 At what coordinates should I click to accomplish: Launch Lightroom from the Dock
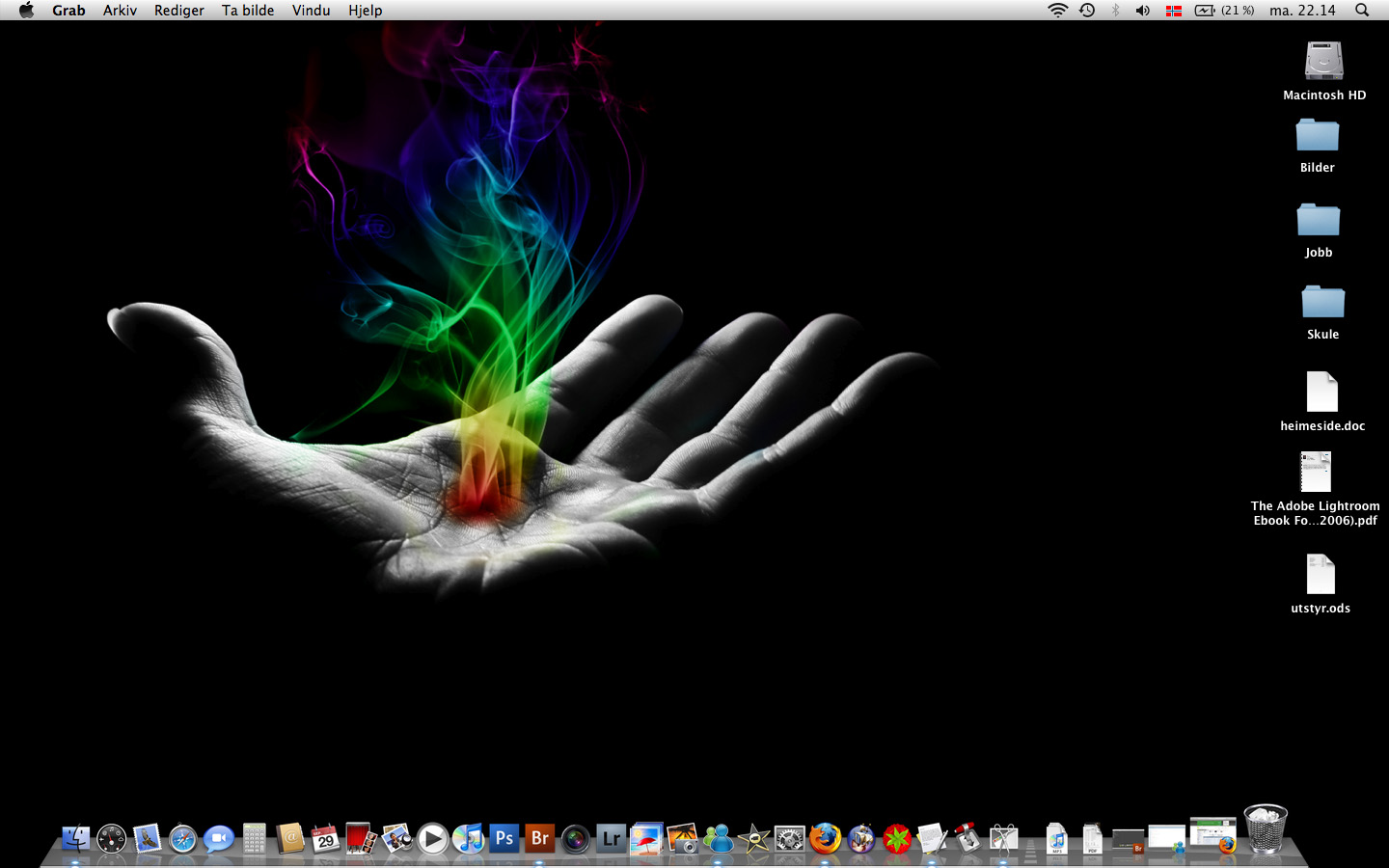[611, 838]
